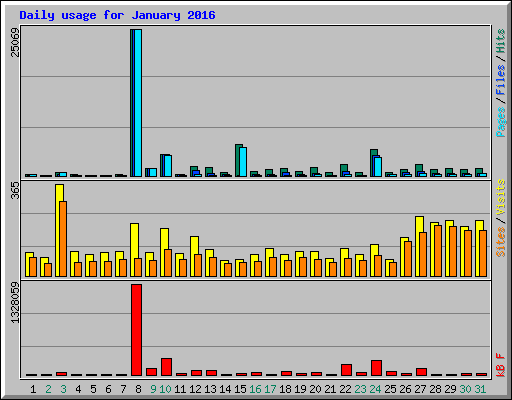Select day 13 on the x-axis
The width and height of the screenshot is (512, 400).
(210, 389)
